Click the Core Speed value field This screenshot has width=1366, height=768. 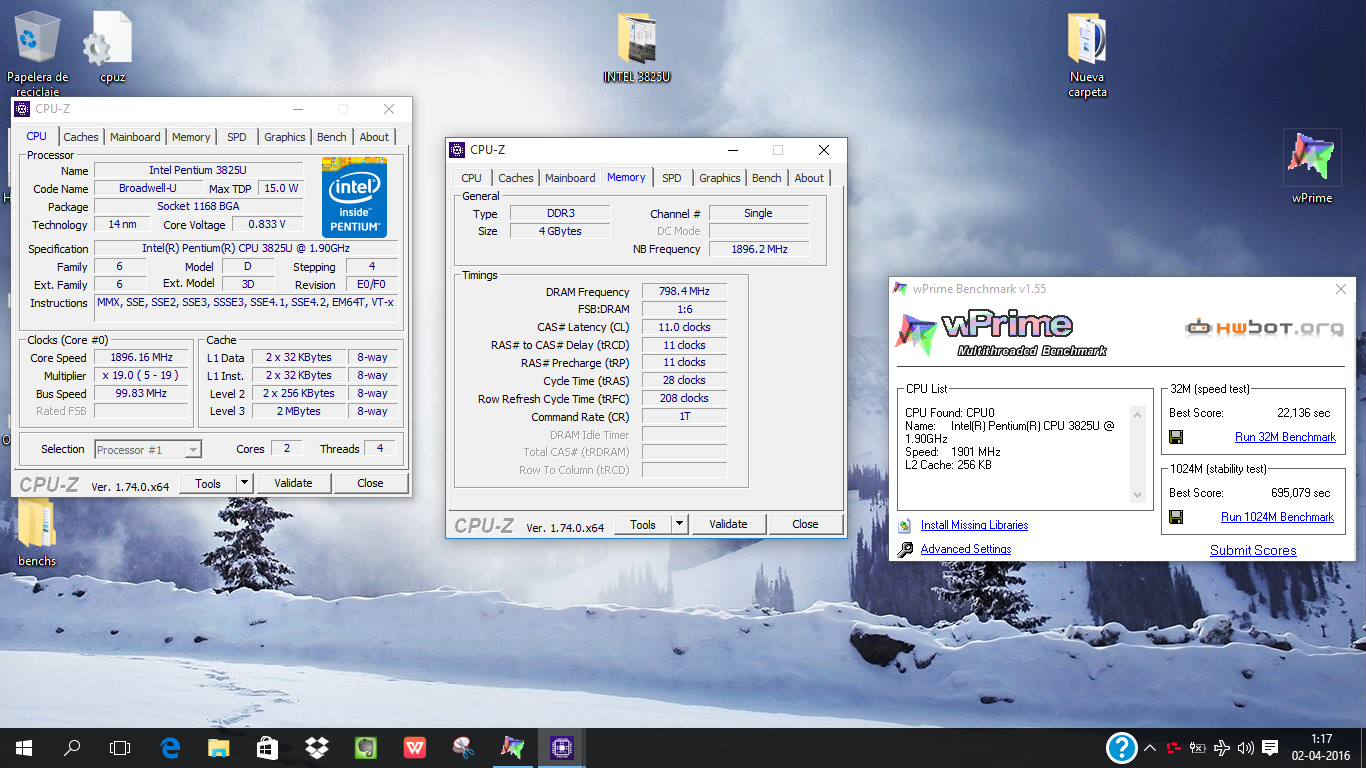click(x=142, y=357)
